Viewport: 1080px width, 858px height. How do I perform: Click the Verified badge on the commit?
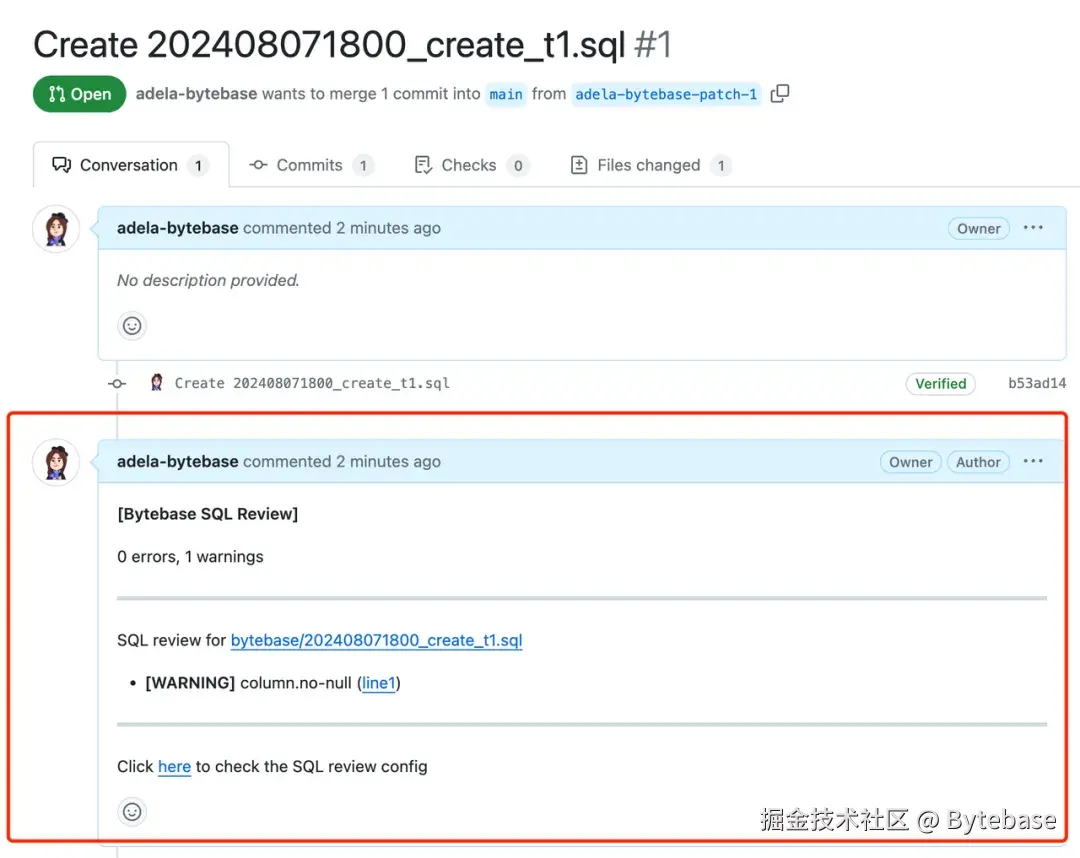(x=940, y=384)
